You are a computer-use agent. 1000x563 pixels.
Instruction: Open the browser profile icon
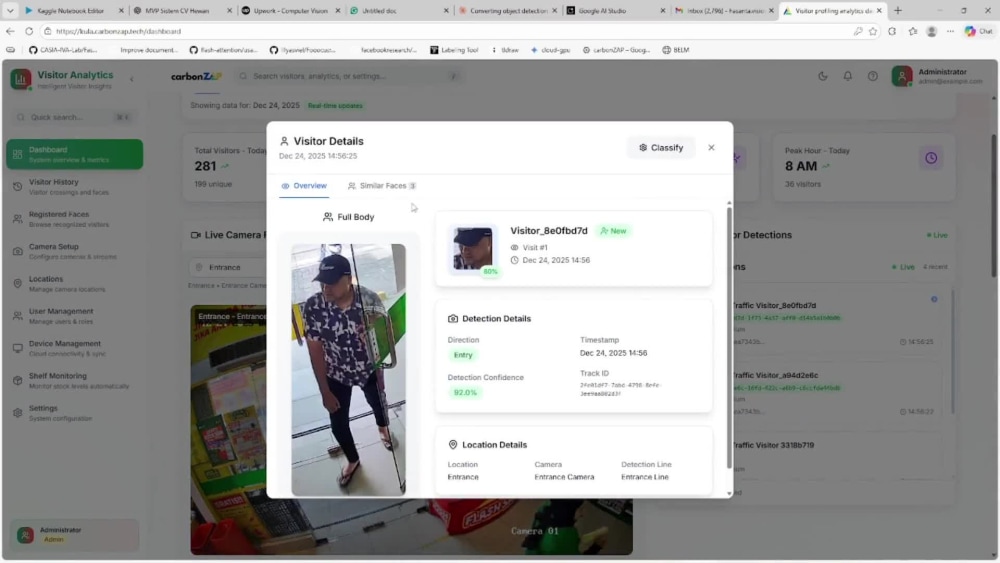coord(932,31)
